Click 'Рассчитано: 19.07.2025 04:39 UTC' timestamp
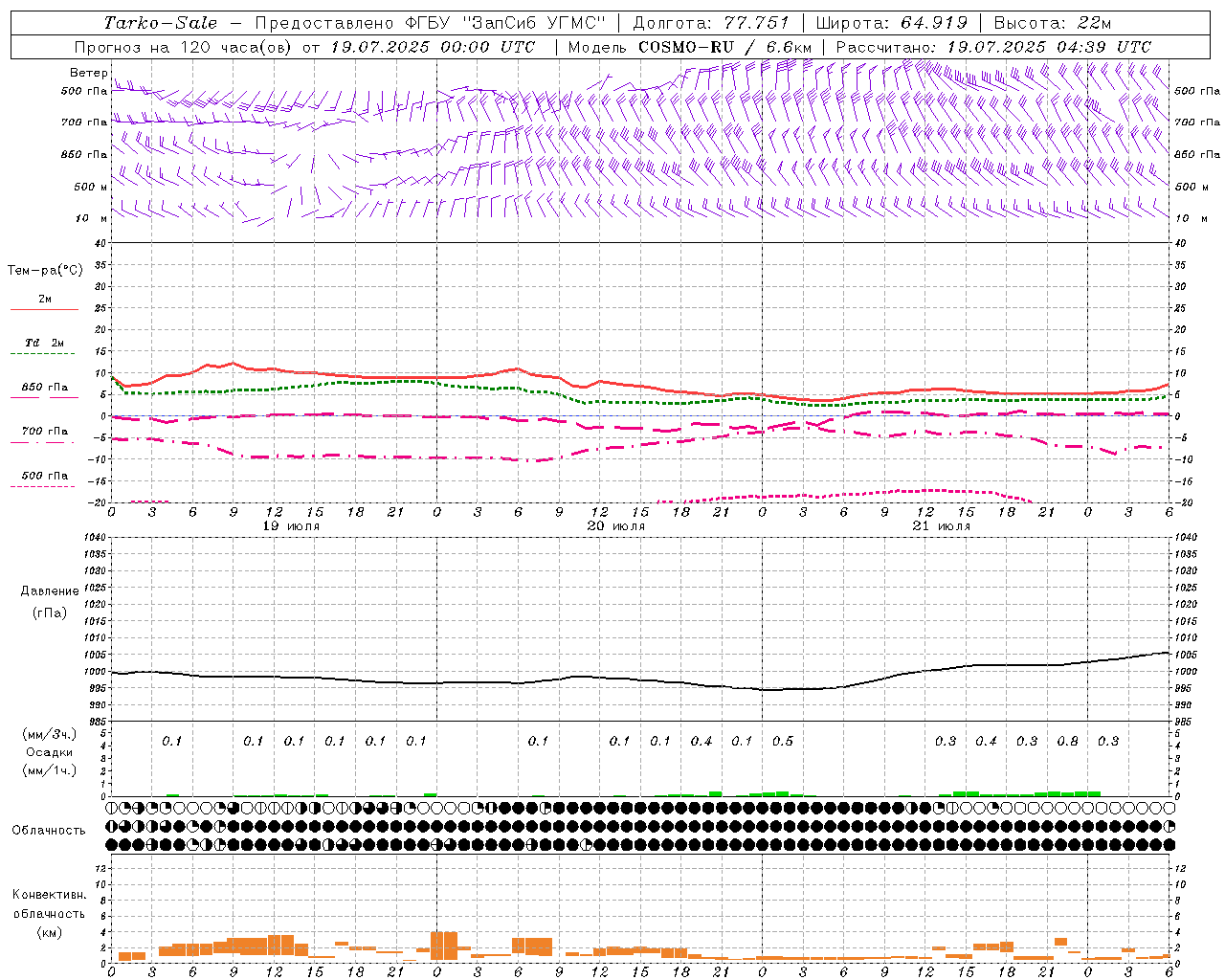 click(x=993, y=47)
